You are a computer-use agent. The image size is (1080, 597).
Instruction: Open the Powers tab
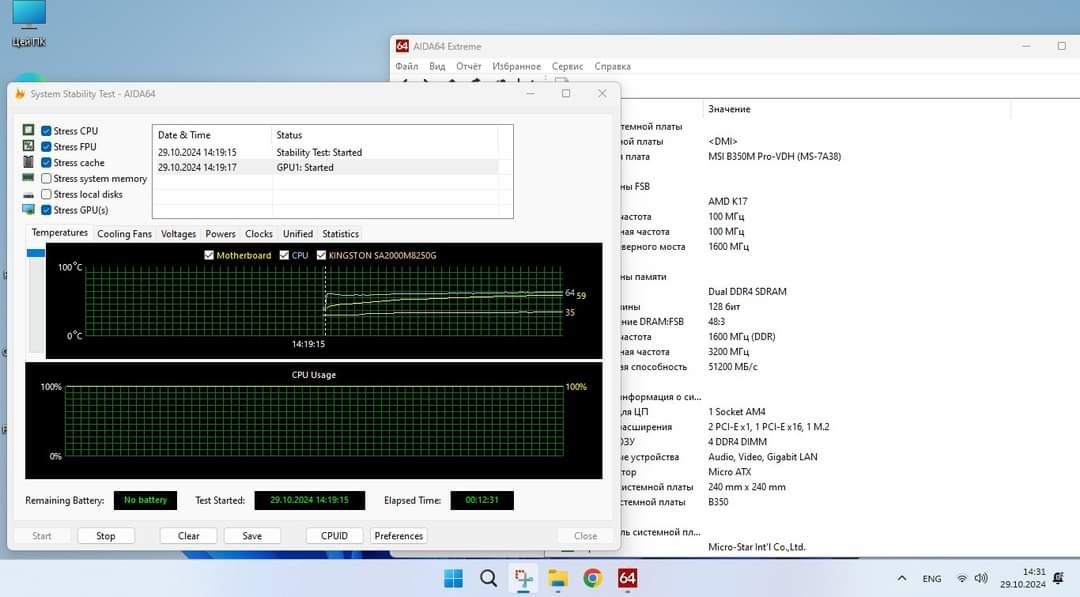(x=220, y=234)
